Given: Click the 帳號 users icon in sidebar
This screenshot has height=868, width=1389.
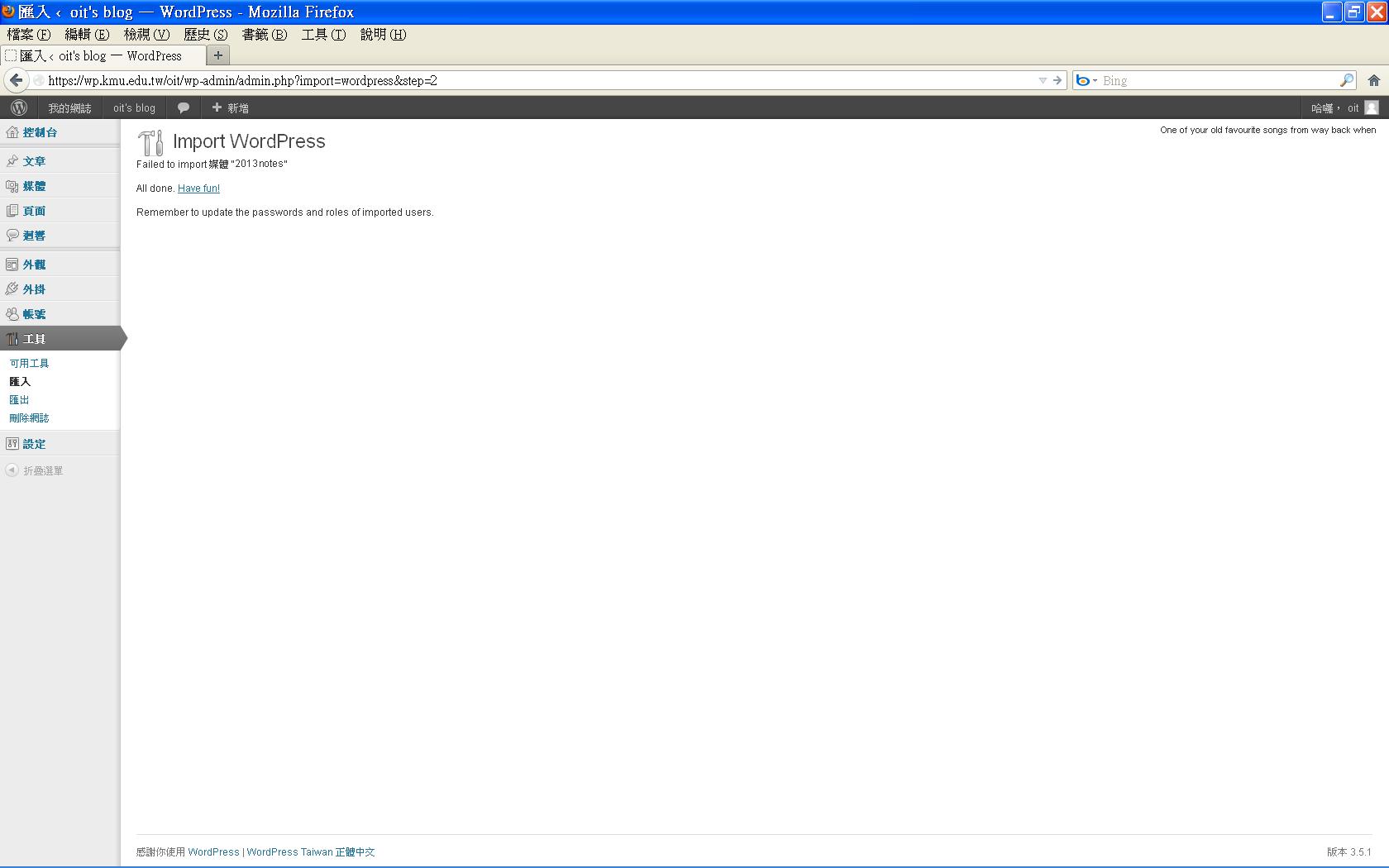Looking at the screenshot, I should [12, 314].
